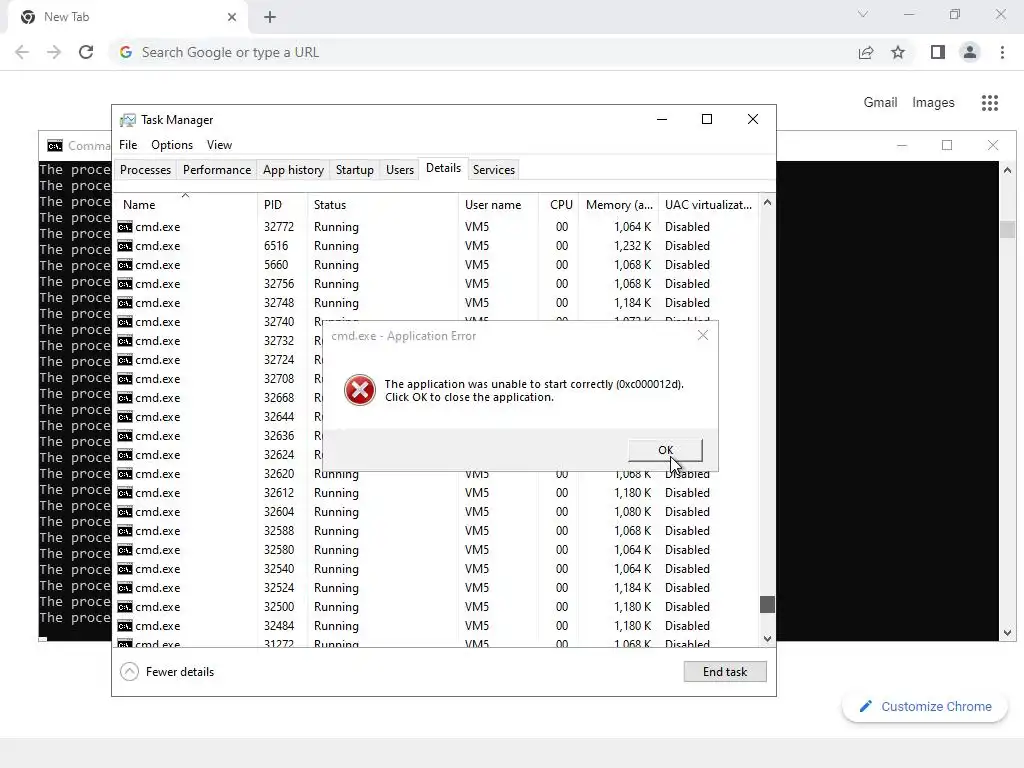Image resolution: width=1024 pixels, height=768 pixels.
Task: Open Chrome side panel icon
Action: (x=938, y=52)
